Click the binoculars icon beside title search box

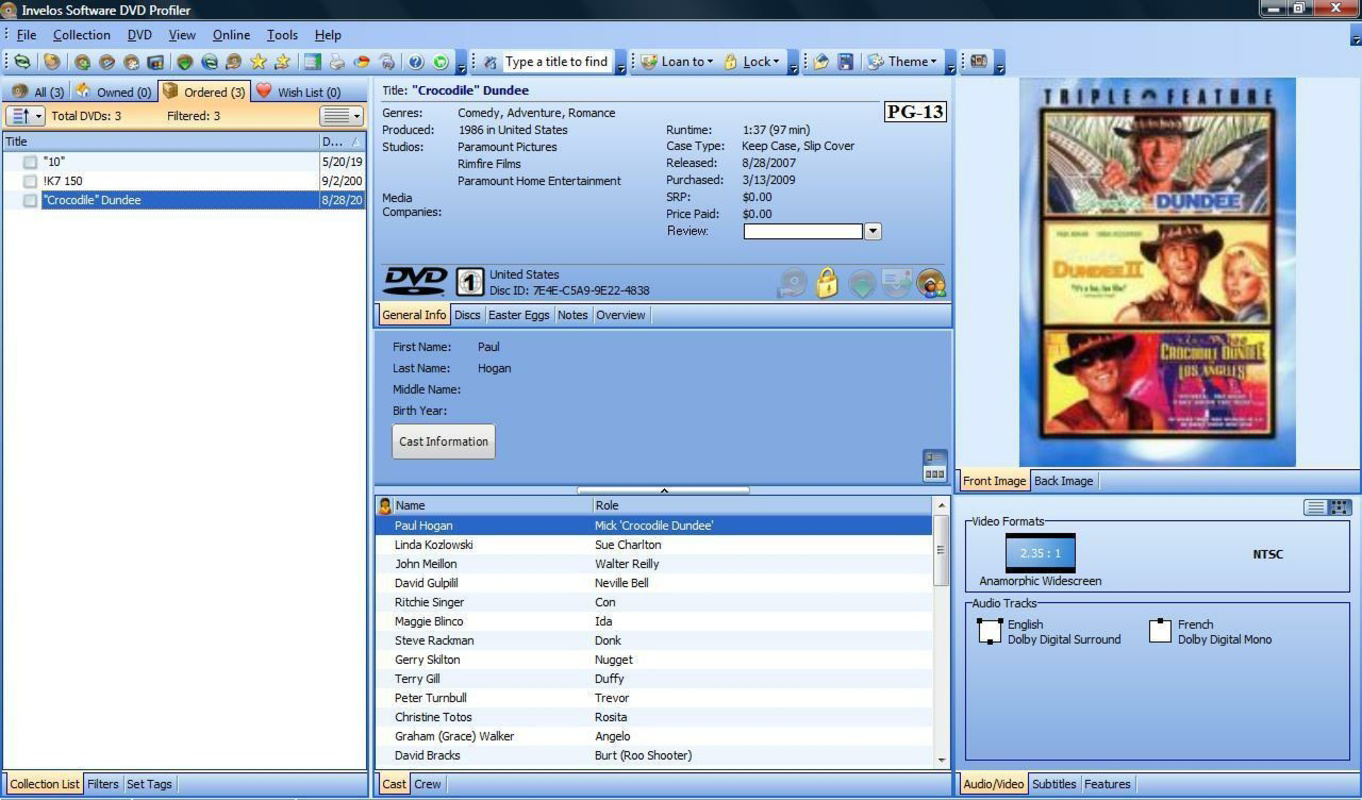(490, 62)
